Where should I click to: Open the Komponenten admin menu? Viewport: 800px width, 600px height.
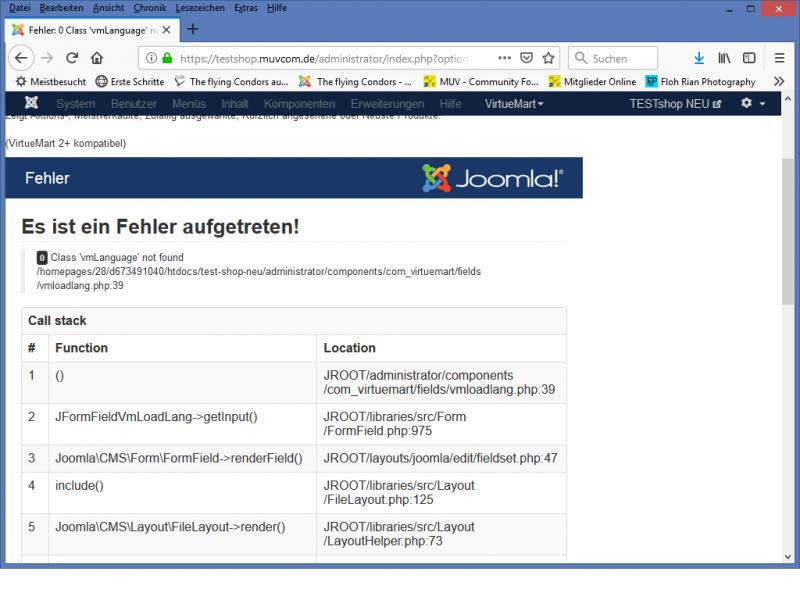299,104
